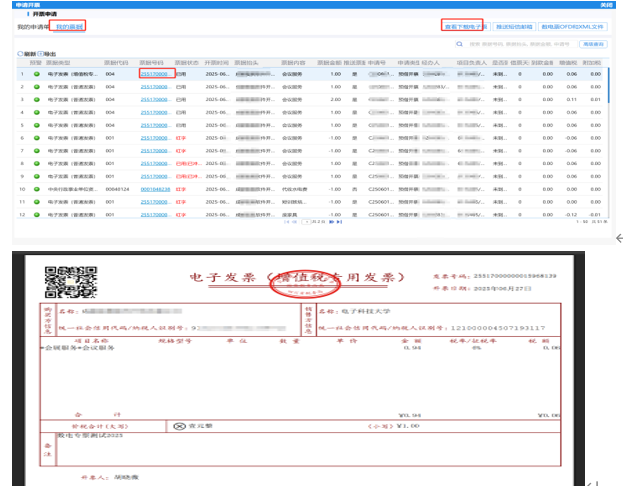Image resolution: width=623 pixels, height=486 pixels.
Task: Click the 推送短信邮箱 button
Action: 513,26
